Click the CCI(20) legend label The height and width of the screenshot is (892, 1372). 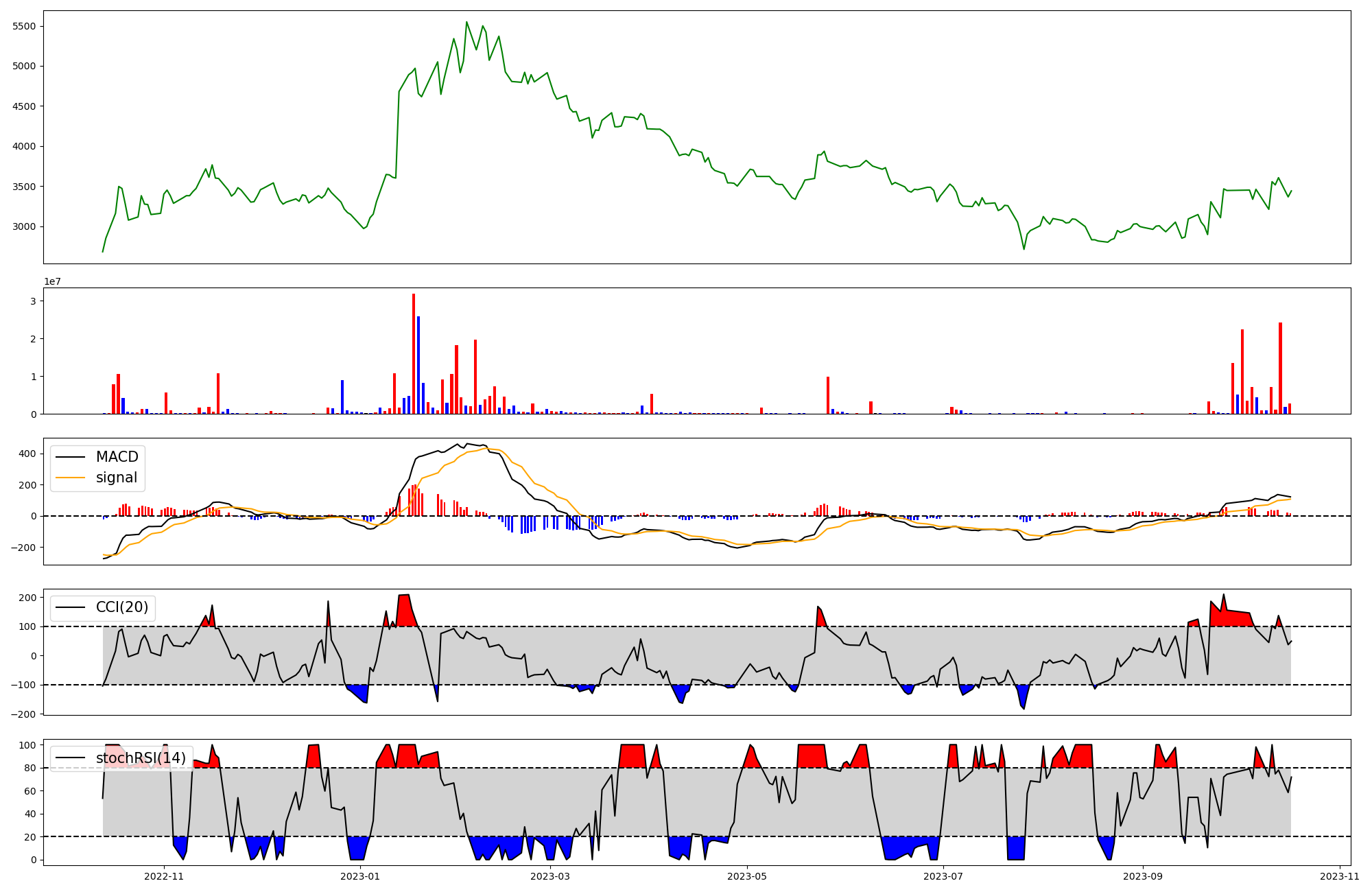[121, 607]
